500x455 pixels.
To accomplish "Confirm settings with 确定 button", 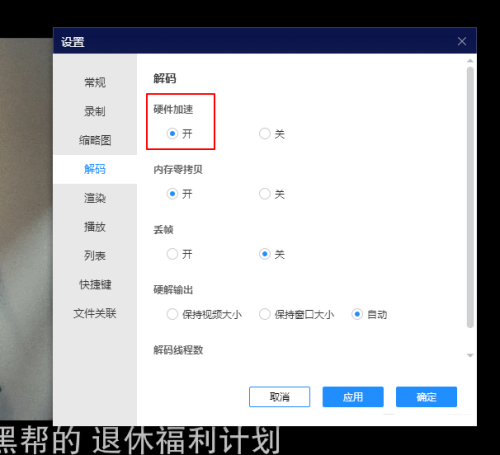I will pyautogui.click(x=426, y=397).
